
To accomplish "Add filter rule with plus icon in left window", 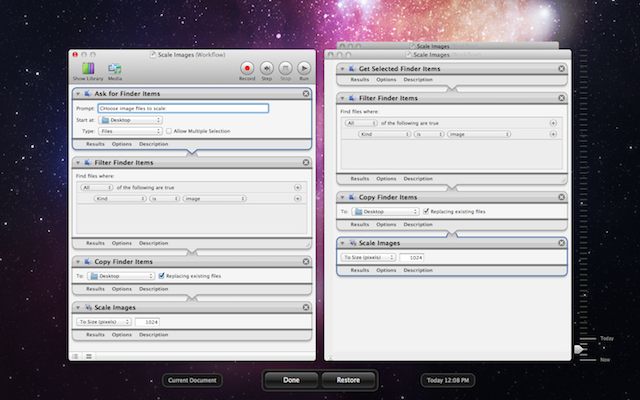I will [297, 187].
